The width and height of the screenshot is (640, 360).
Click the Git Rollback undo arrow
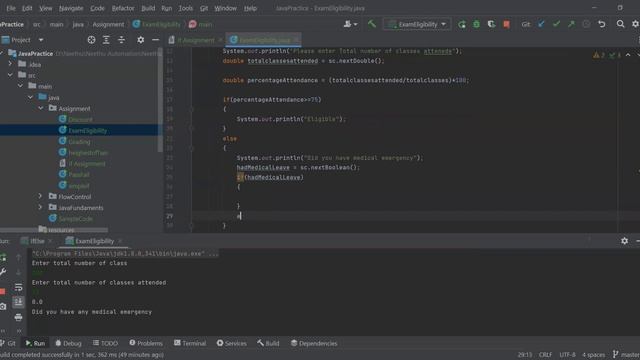click(x=602, y=24)
